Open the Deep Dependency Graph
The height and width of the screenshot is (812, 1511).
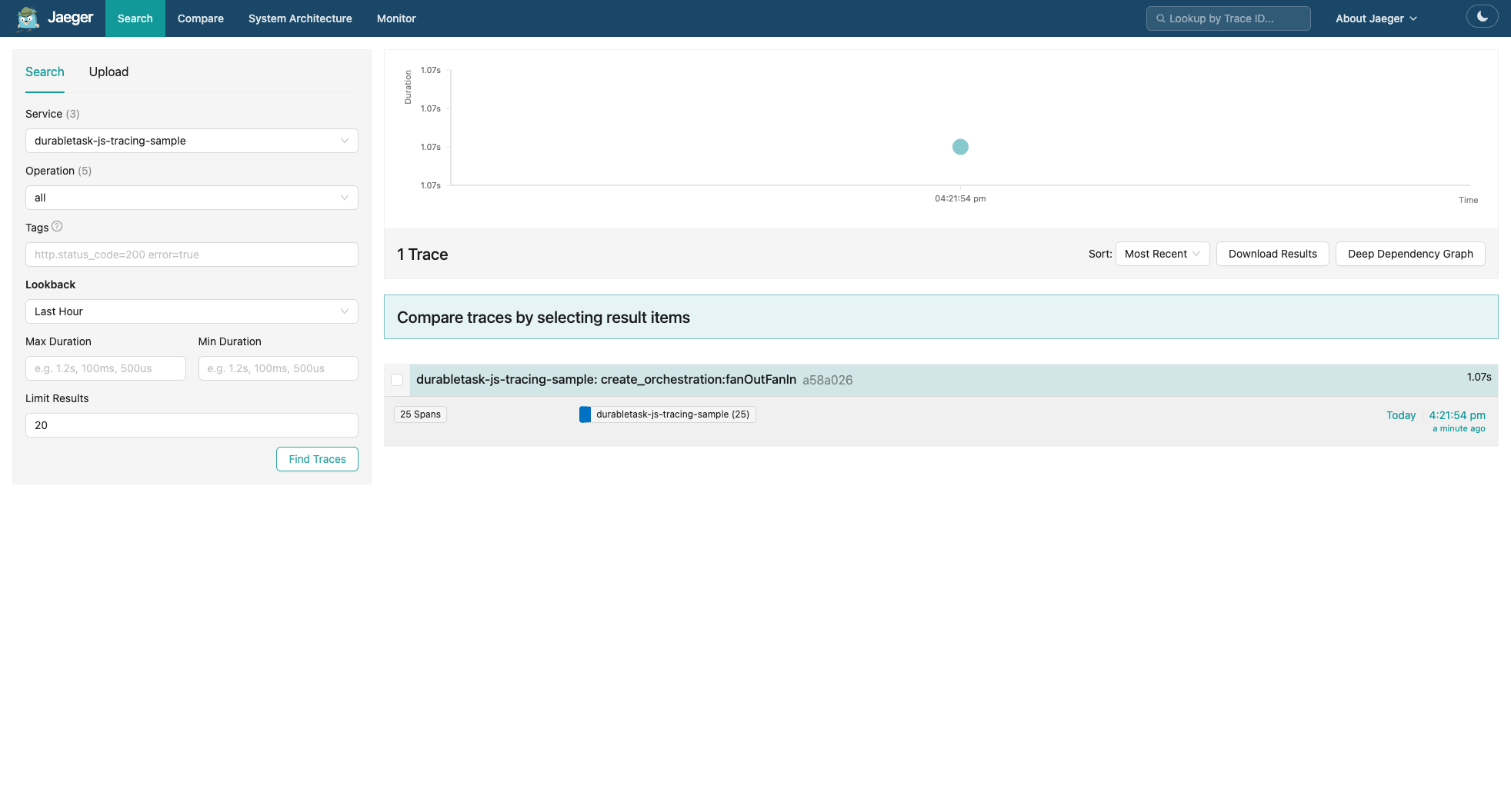pyautogui.click(x=1410, y=254)
